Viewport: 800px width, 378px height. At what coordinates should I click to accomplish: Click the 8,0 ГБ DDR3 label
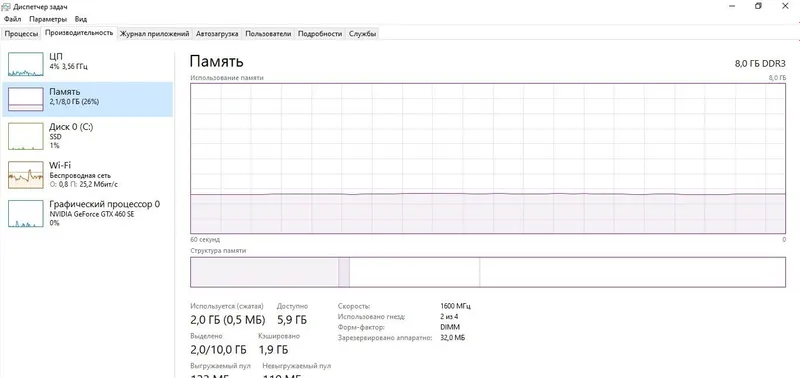click(x=760, y=63)
